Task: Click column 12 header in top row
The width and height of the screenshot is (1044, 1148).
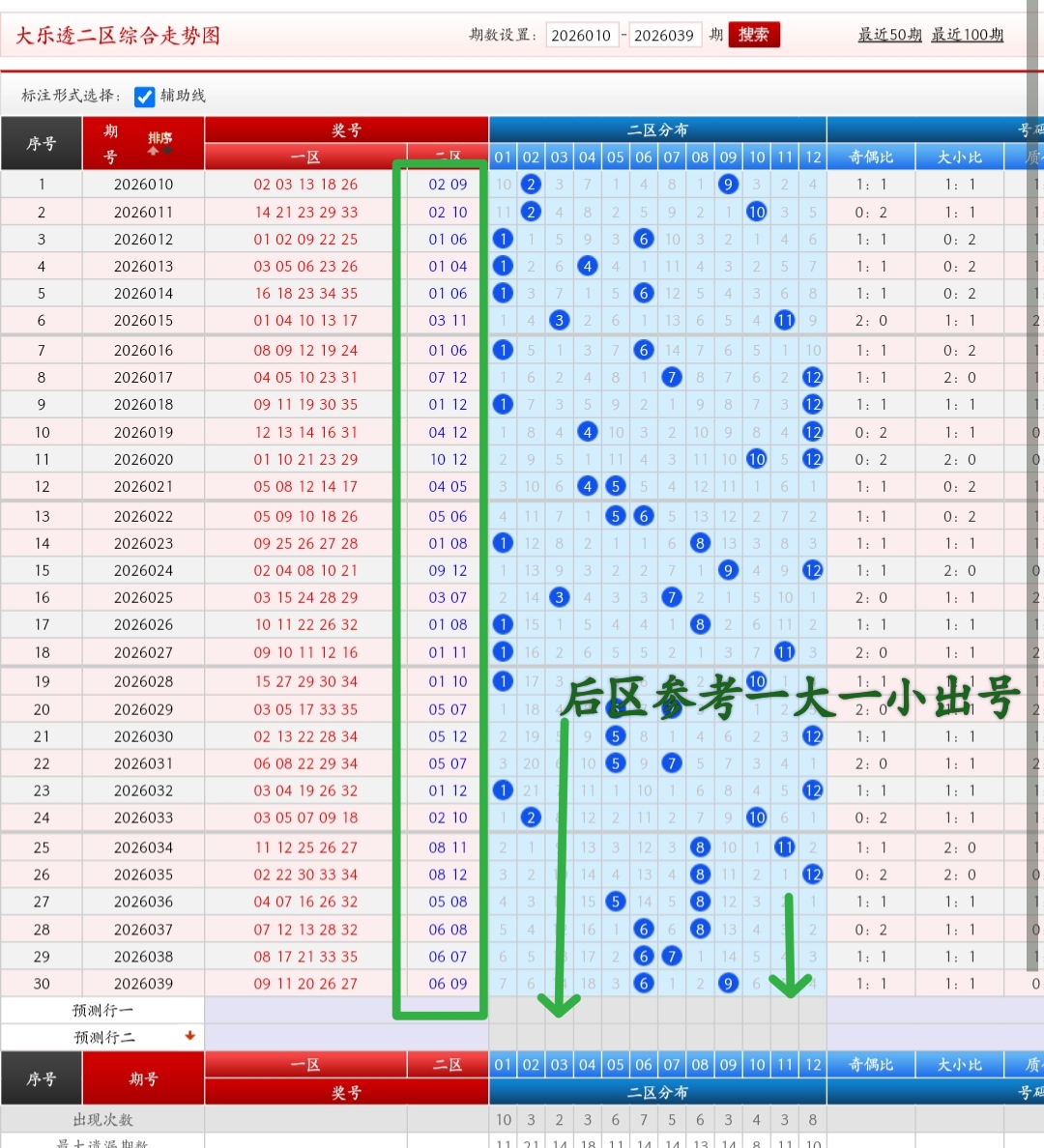Action: (x=813, y=157)
